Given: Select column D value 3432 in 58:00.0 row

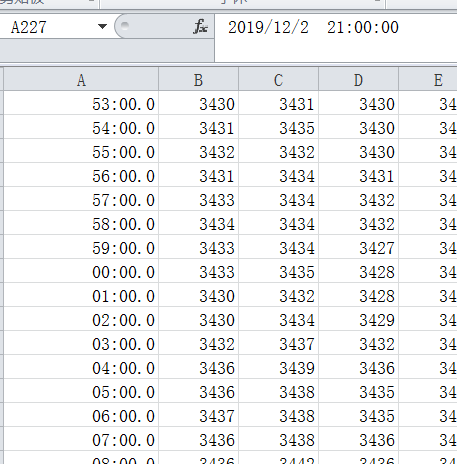Looking at the screenshot, I should coord(359,223).
